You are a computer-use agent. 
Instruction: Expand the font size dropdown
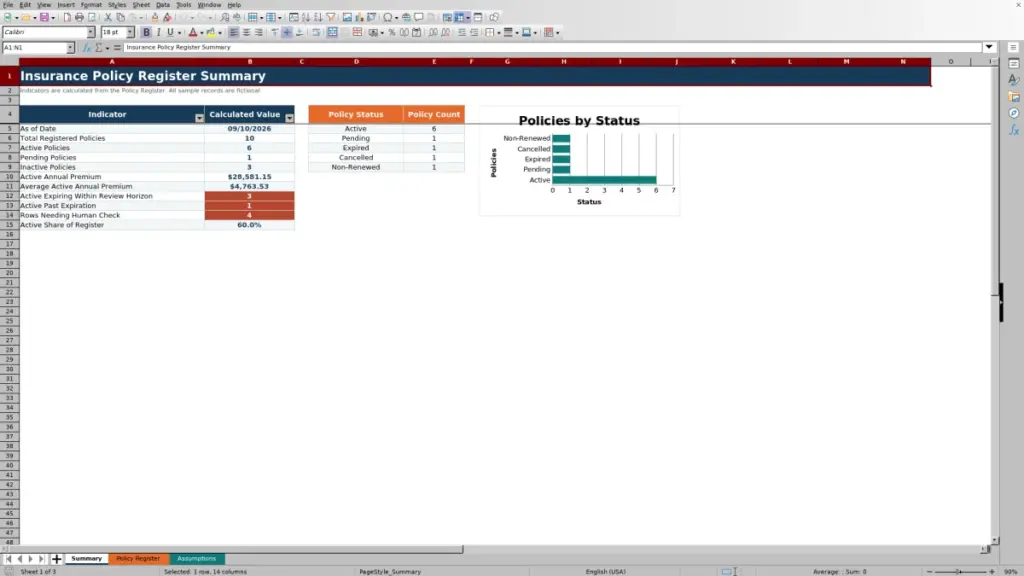tap(130, 33)
